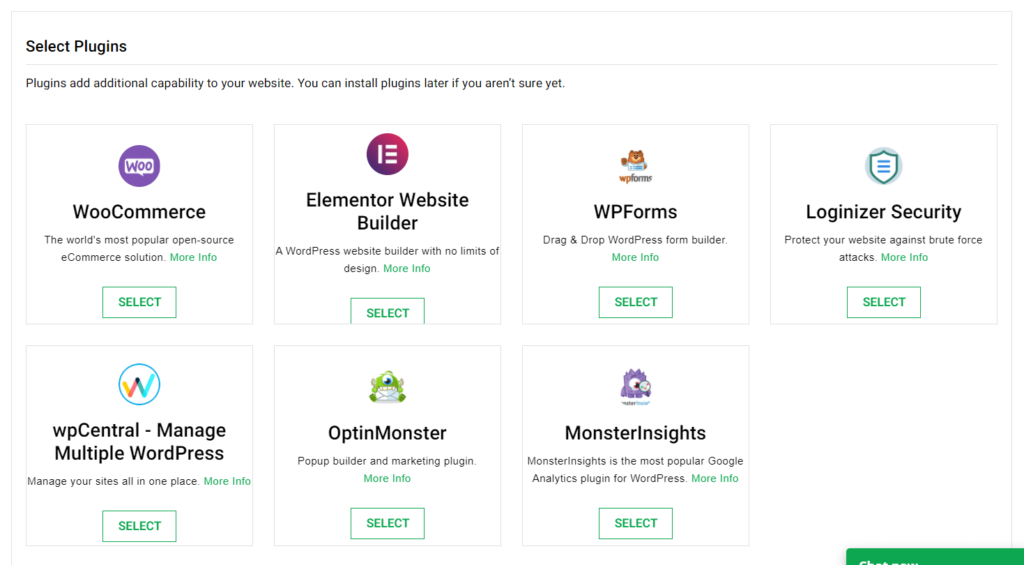Select the WooCommerce plugin
Viewport: 1024px width, 565px height.
click(139, 302)
